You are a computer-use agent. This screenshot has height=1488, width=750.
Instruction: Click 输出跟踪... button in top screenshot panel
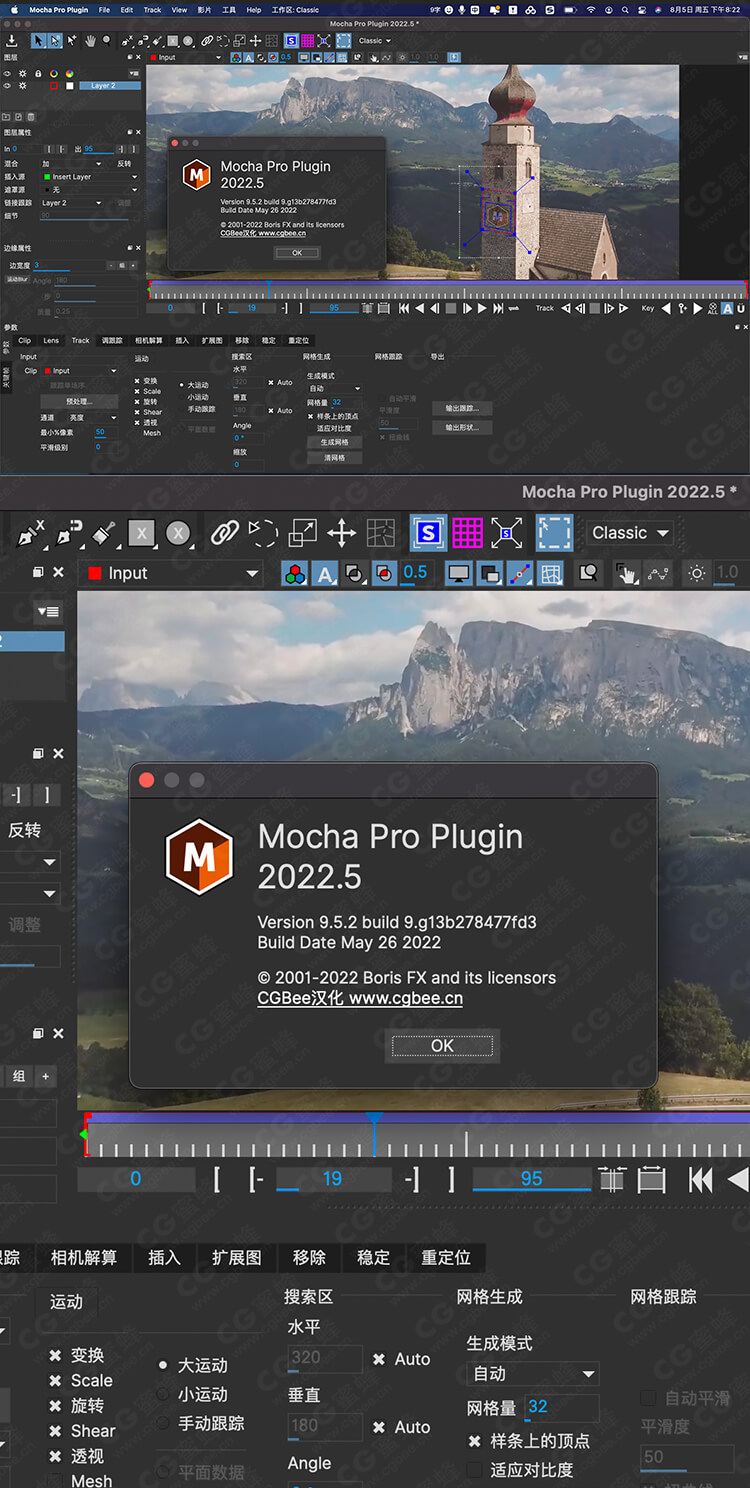pyautogui.click(x=462, y=408)
